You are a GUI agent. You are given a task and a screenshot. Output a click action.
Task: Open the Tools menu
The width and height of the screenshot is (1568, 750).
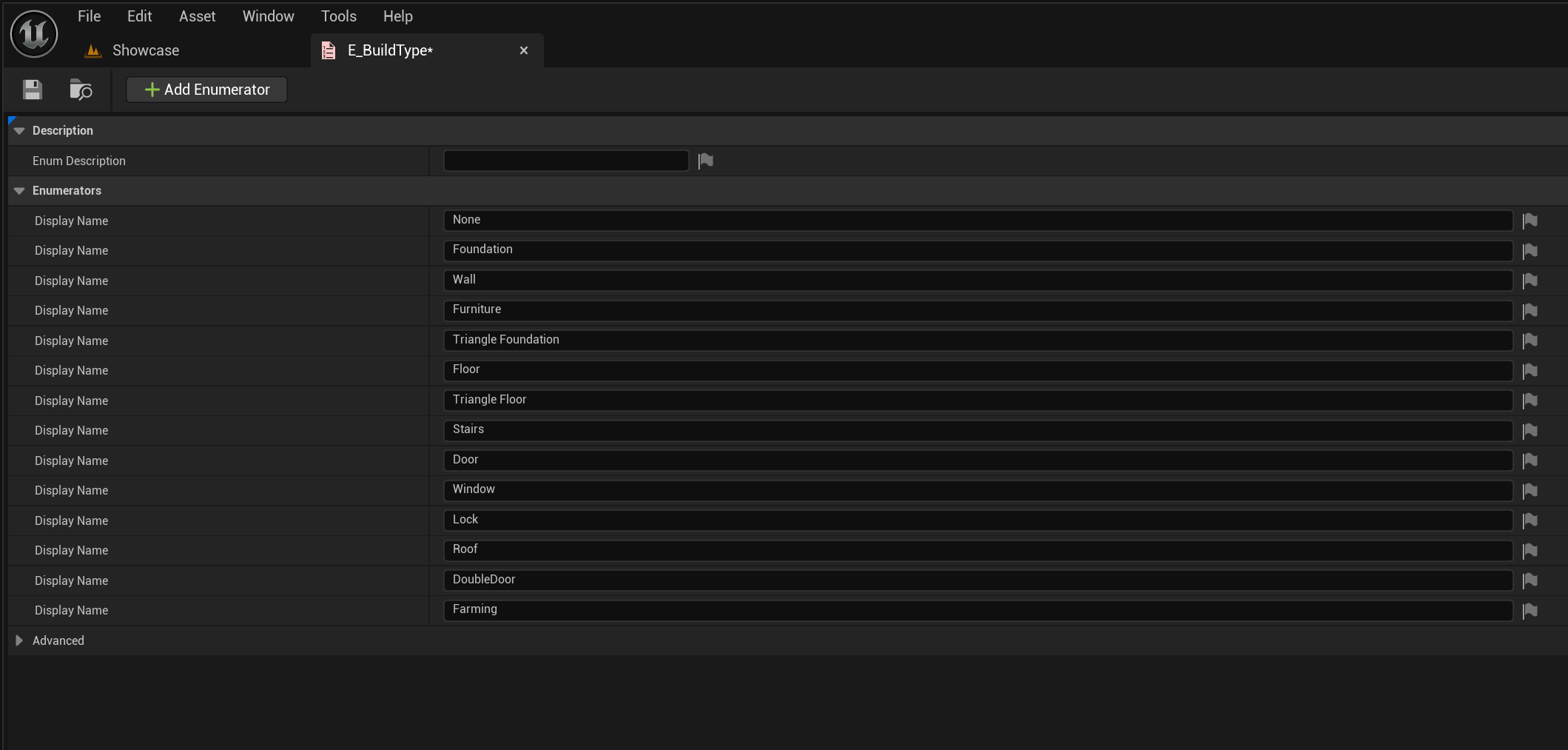338,16
